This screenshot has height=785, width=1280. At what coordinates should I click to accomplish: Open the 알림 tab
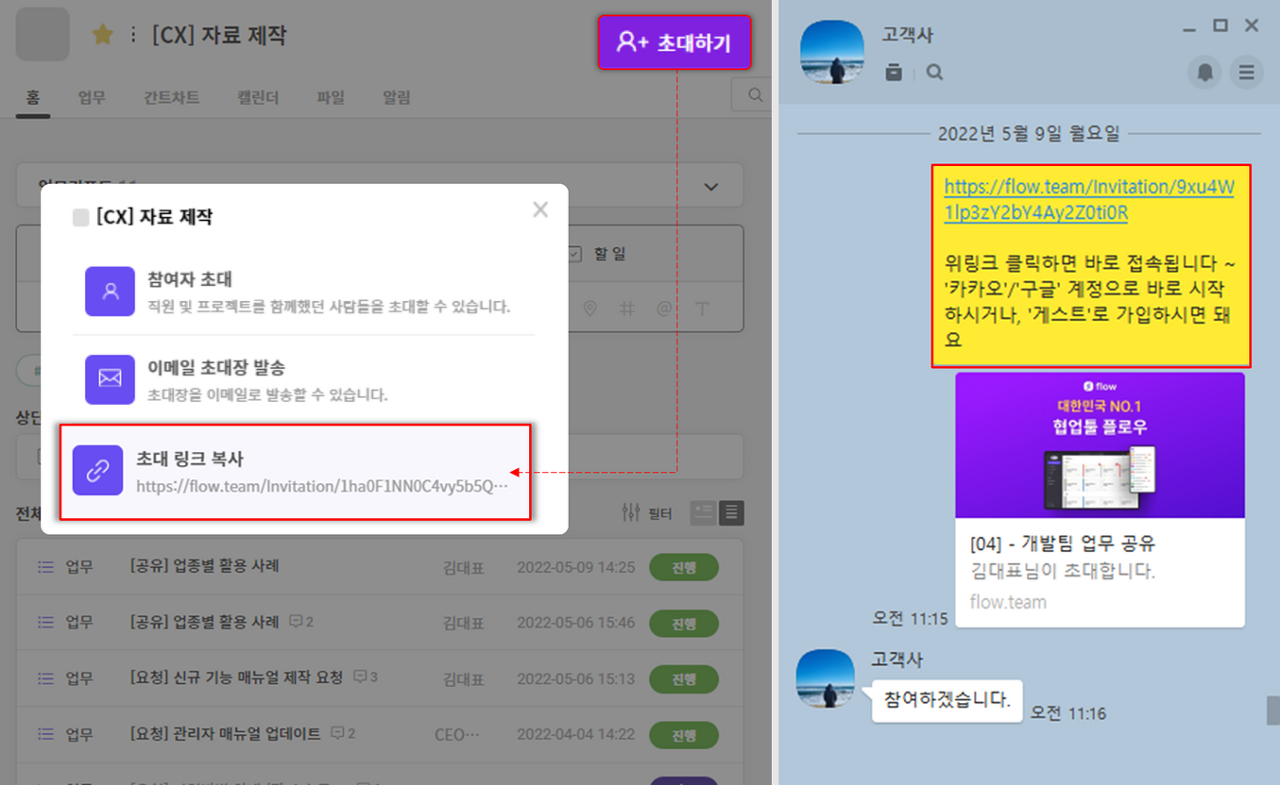397,97
